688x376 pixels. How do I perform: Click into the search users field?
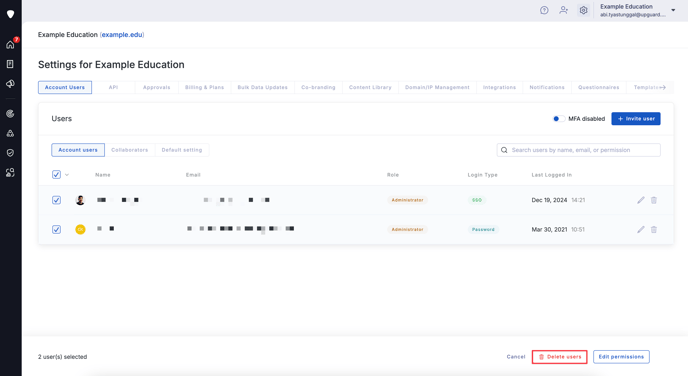[578, 150]
